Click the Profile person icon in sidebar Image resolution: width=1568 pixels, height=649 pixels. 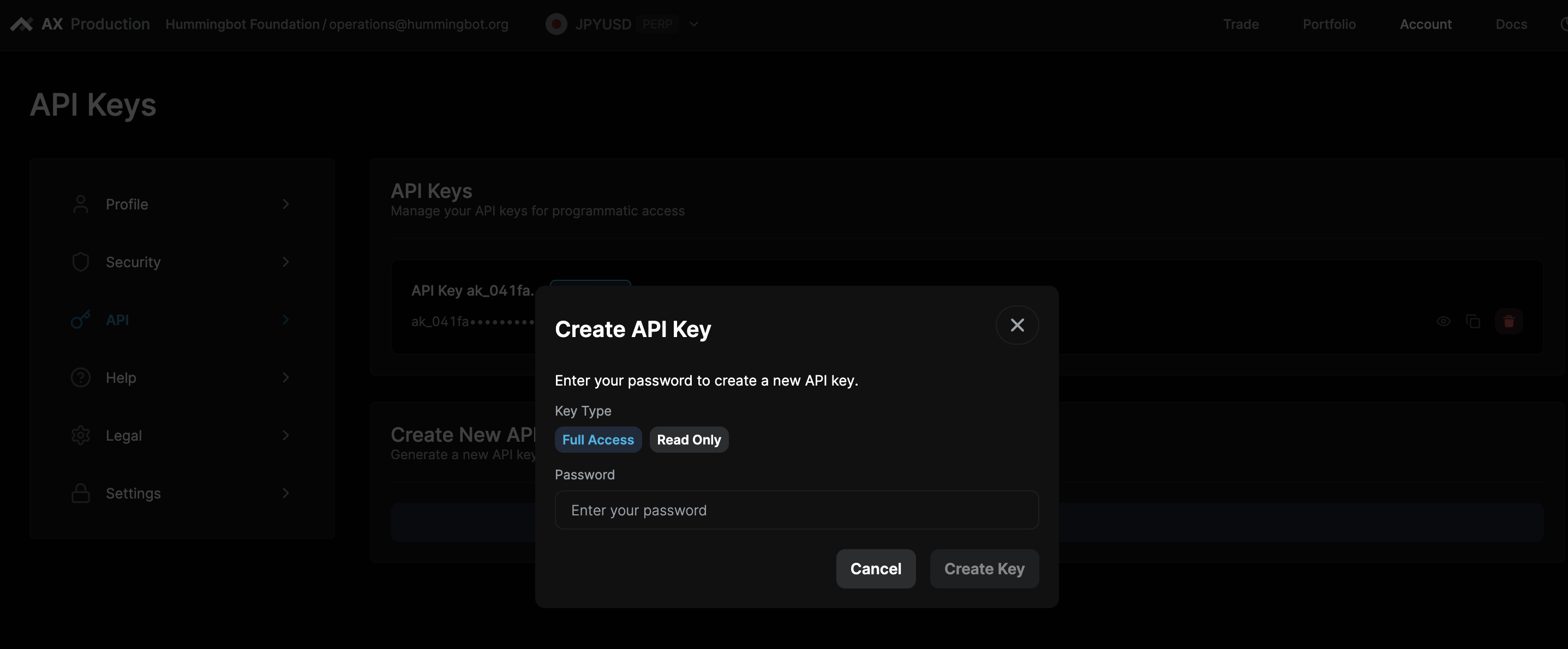coord(80,205)
